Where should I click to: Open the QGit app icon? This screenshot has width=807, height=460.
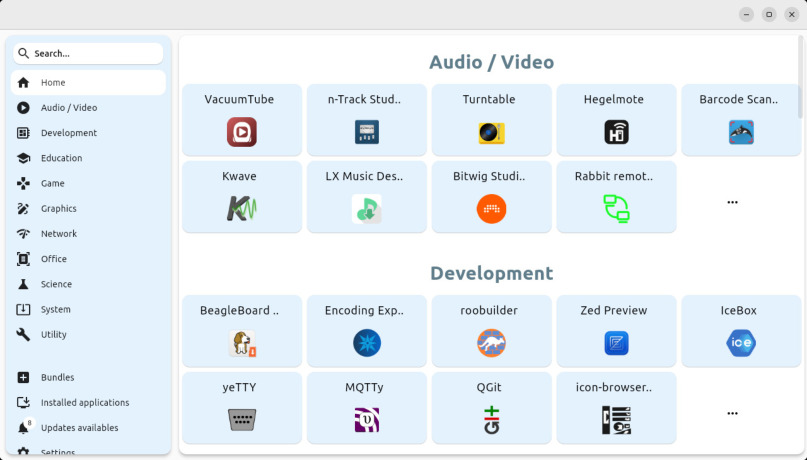491,419
